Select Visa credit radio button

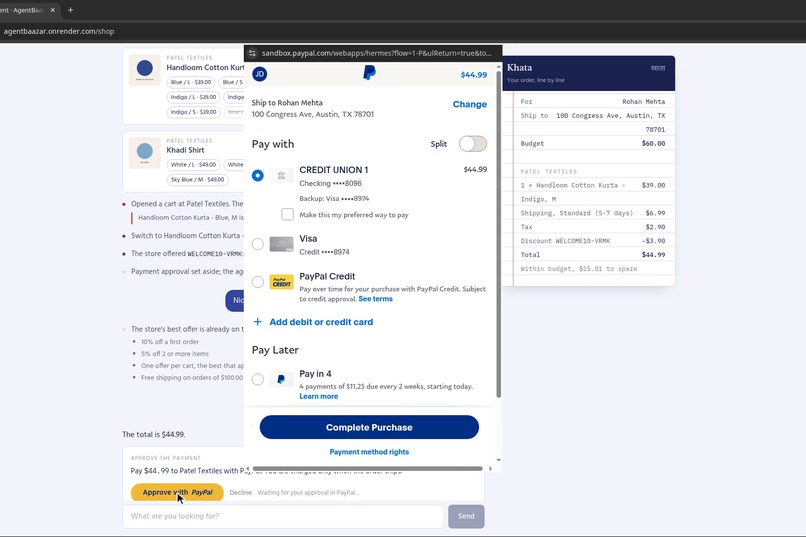click(x=258, y=244)
